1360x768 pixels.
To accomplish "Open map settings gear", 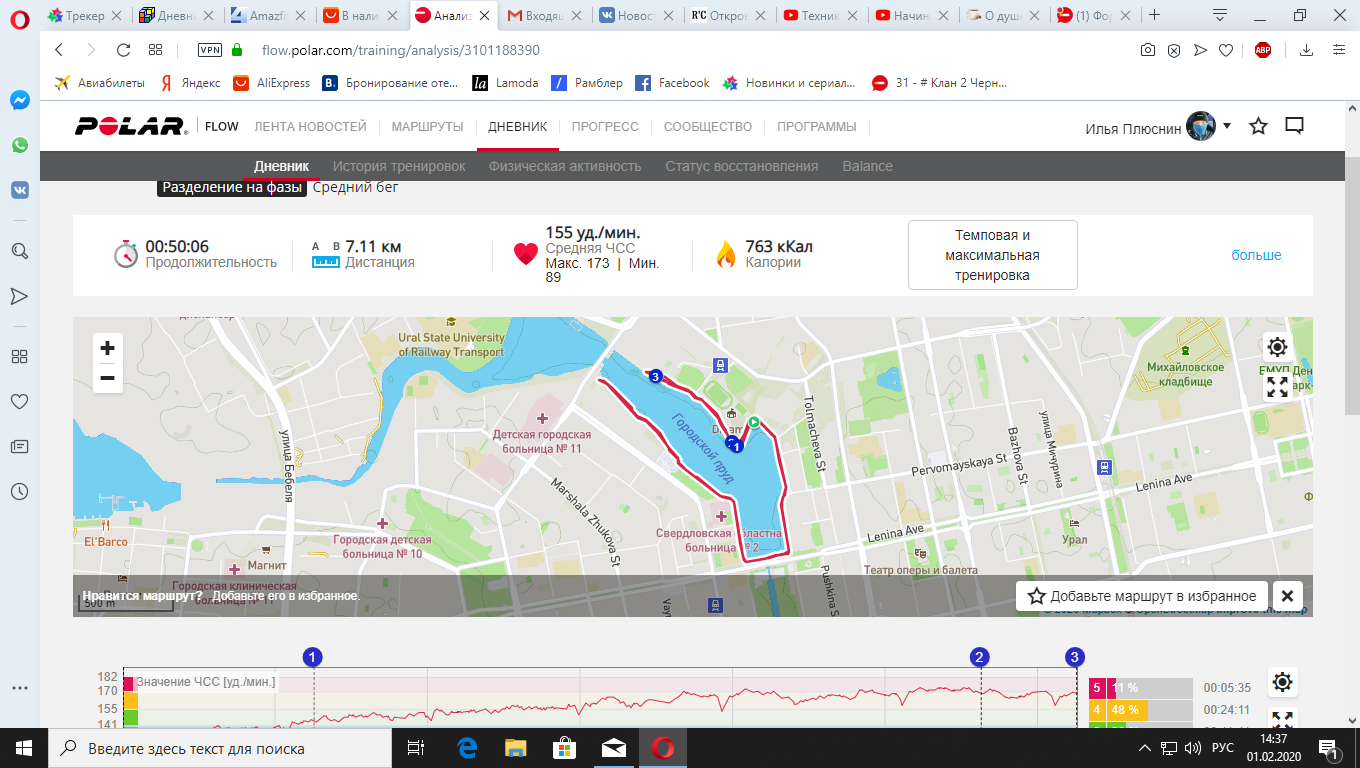I will (x=1277, y=347).
